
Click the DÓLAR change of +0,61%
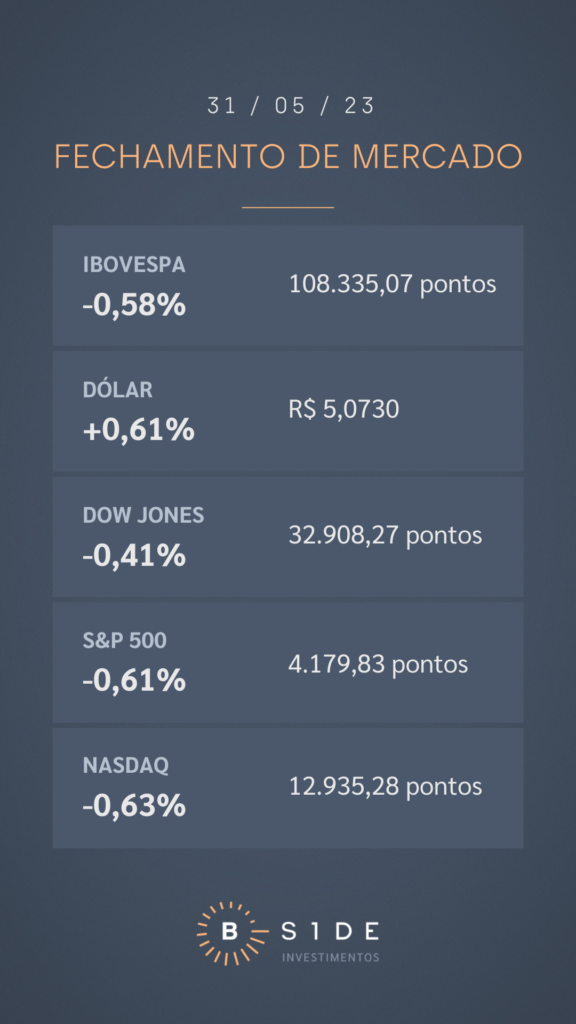point(138,430)
